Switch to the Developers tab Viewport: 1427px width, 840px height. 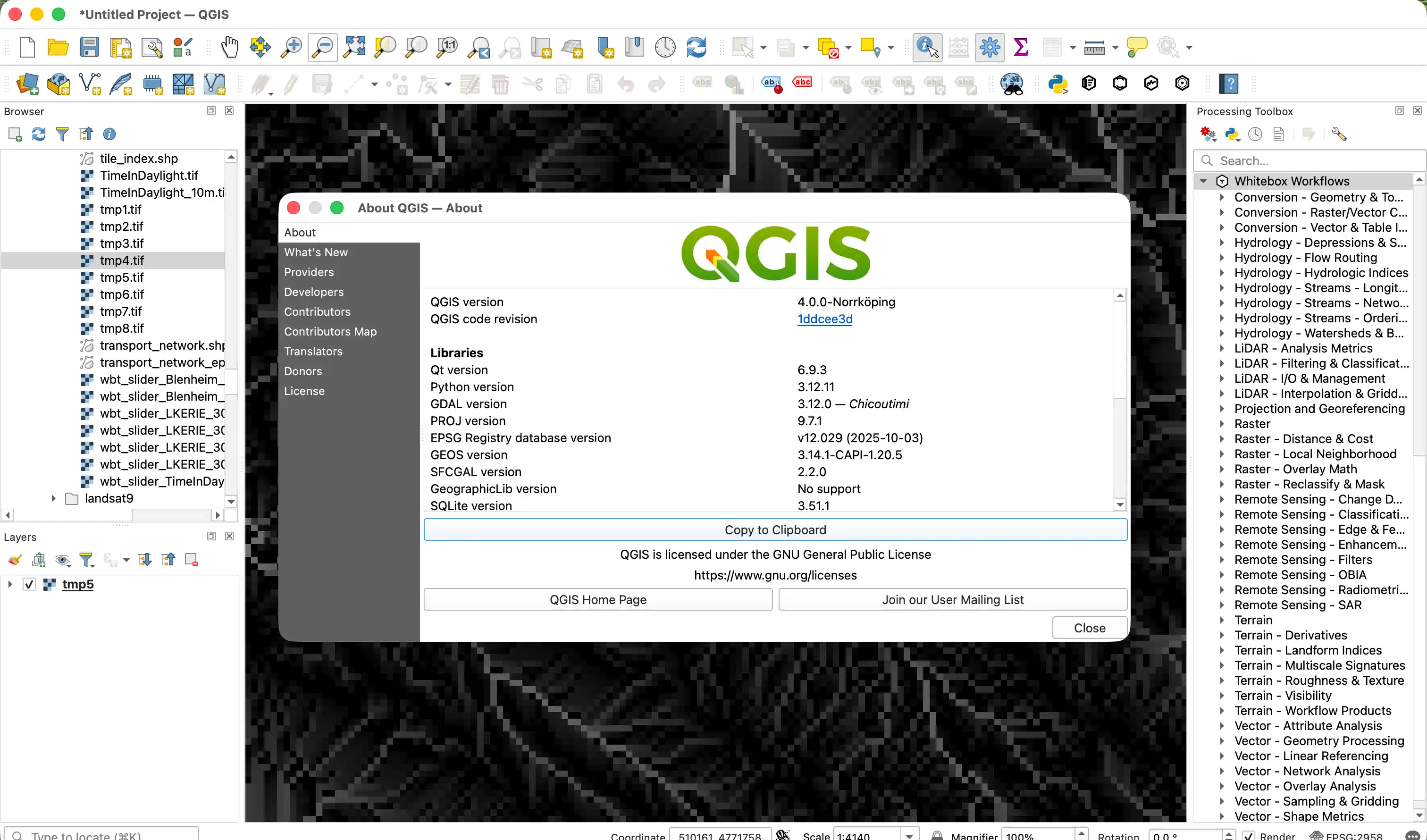[x=314, y=292]
